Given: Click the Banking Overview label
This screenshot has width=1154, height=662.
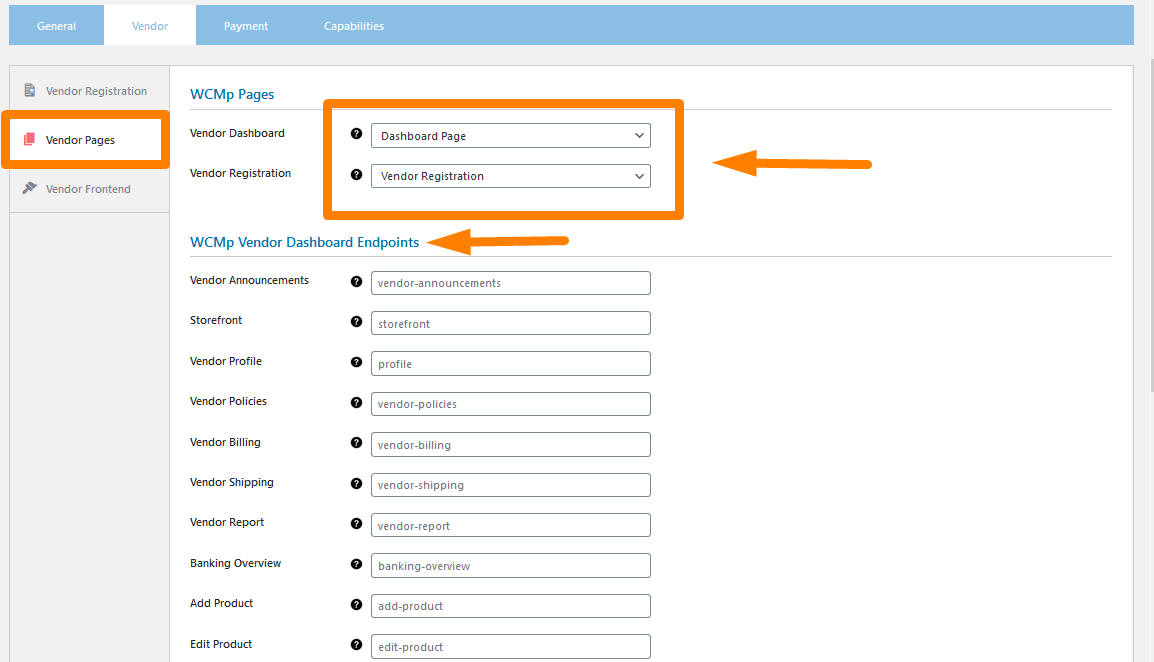Looking at the screenshot, I should (236, 563).
